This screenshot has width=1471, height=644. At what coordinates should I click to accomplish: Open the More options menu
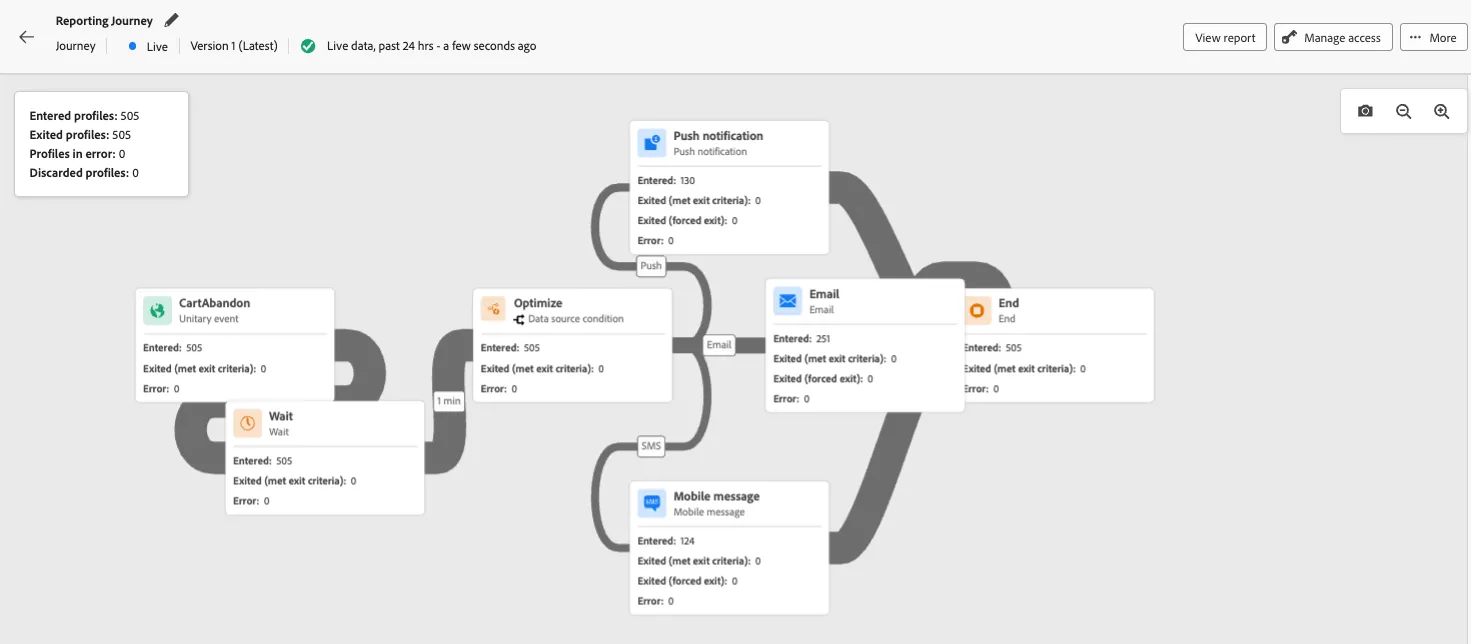click(x=1434, y=38)
